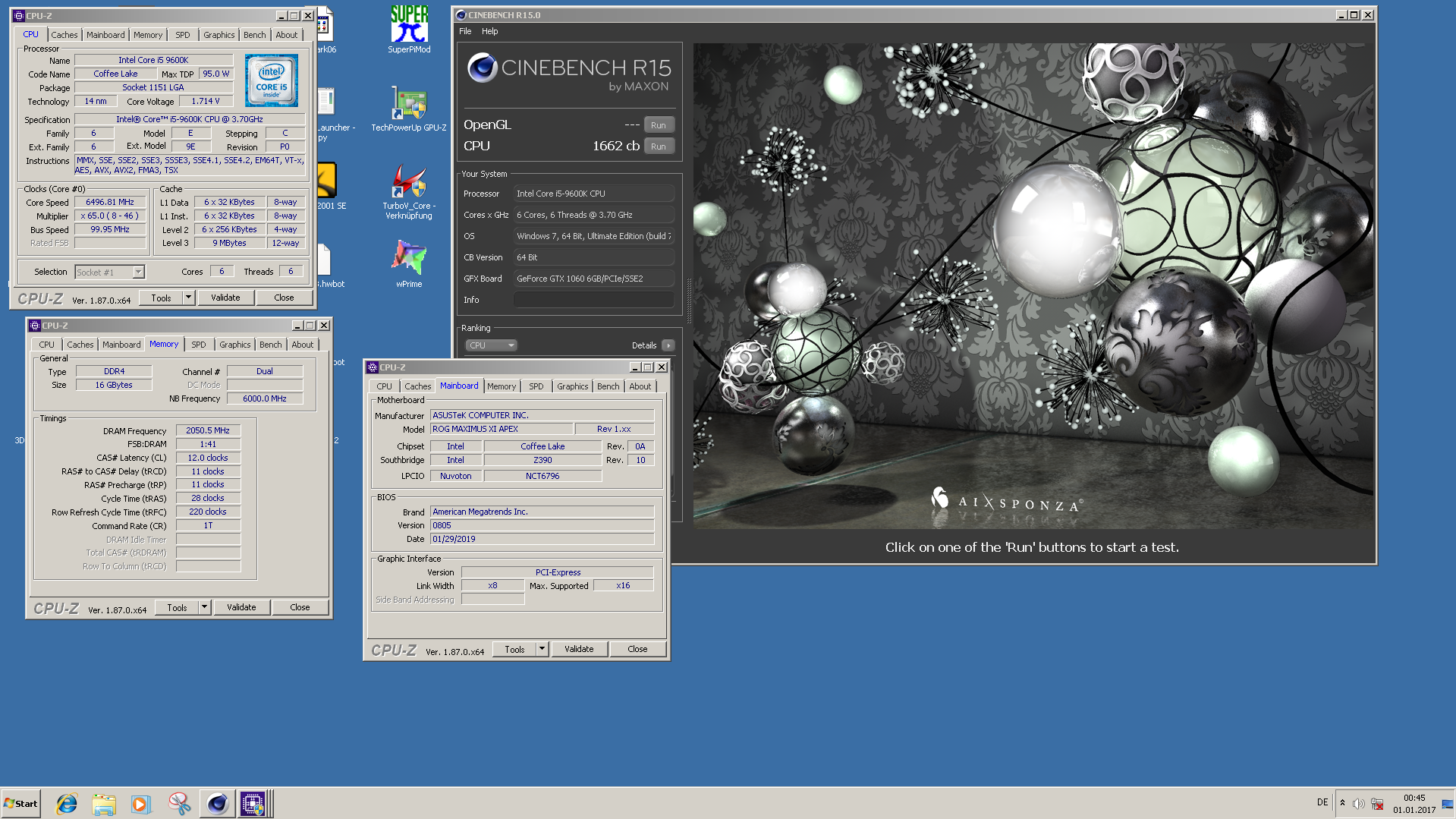Switch to Cinebench via its taskbar icon
Image resolution: width=1456 pixels, height=819 pixels.
(x=217, y=804)
